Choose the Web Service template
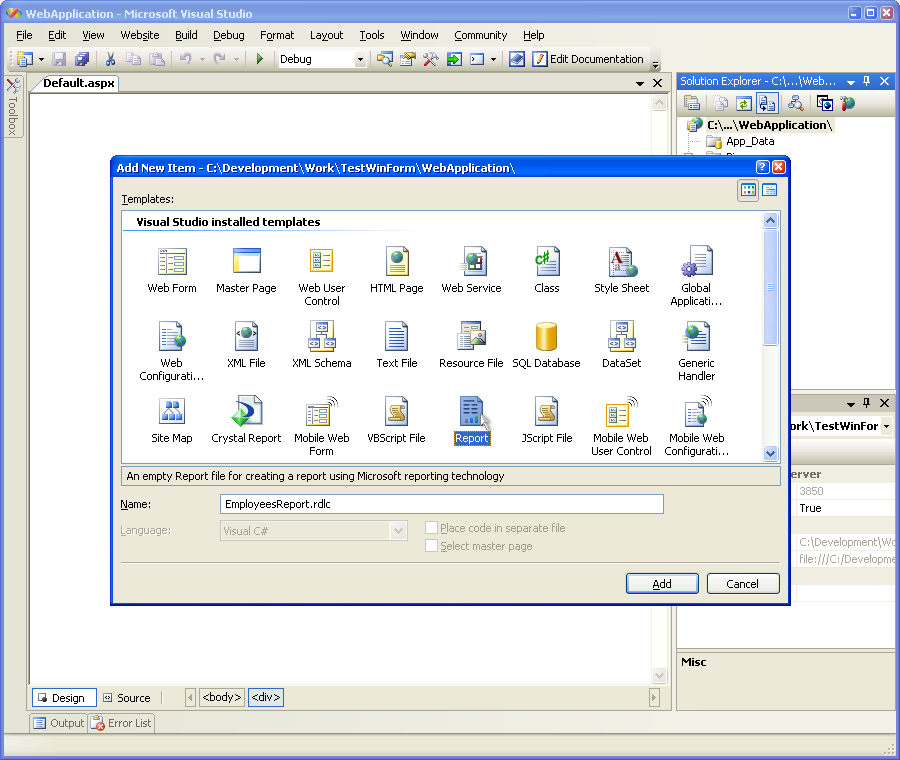 [x=472, y=263]
